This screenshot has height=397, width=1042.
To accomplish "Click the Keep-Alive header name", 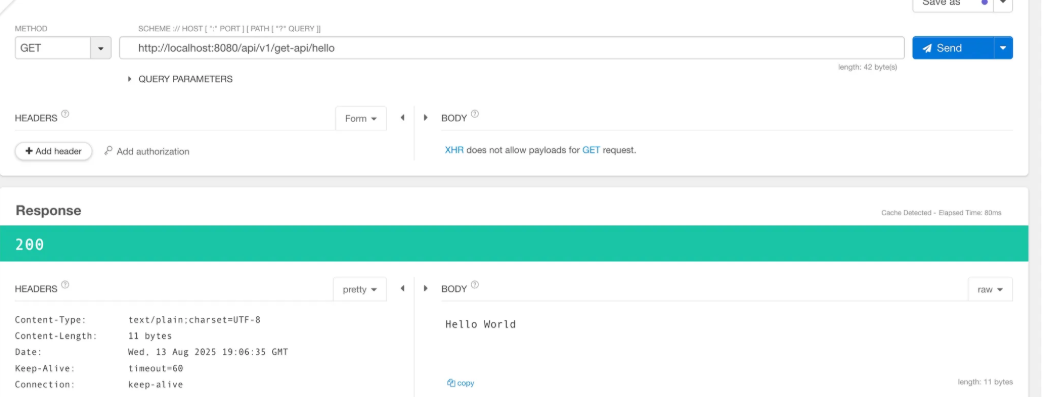I will coord(45,368).
